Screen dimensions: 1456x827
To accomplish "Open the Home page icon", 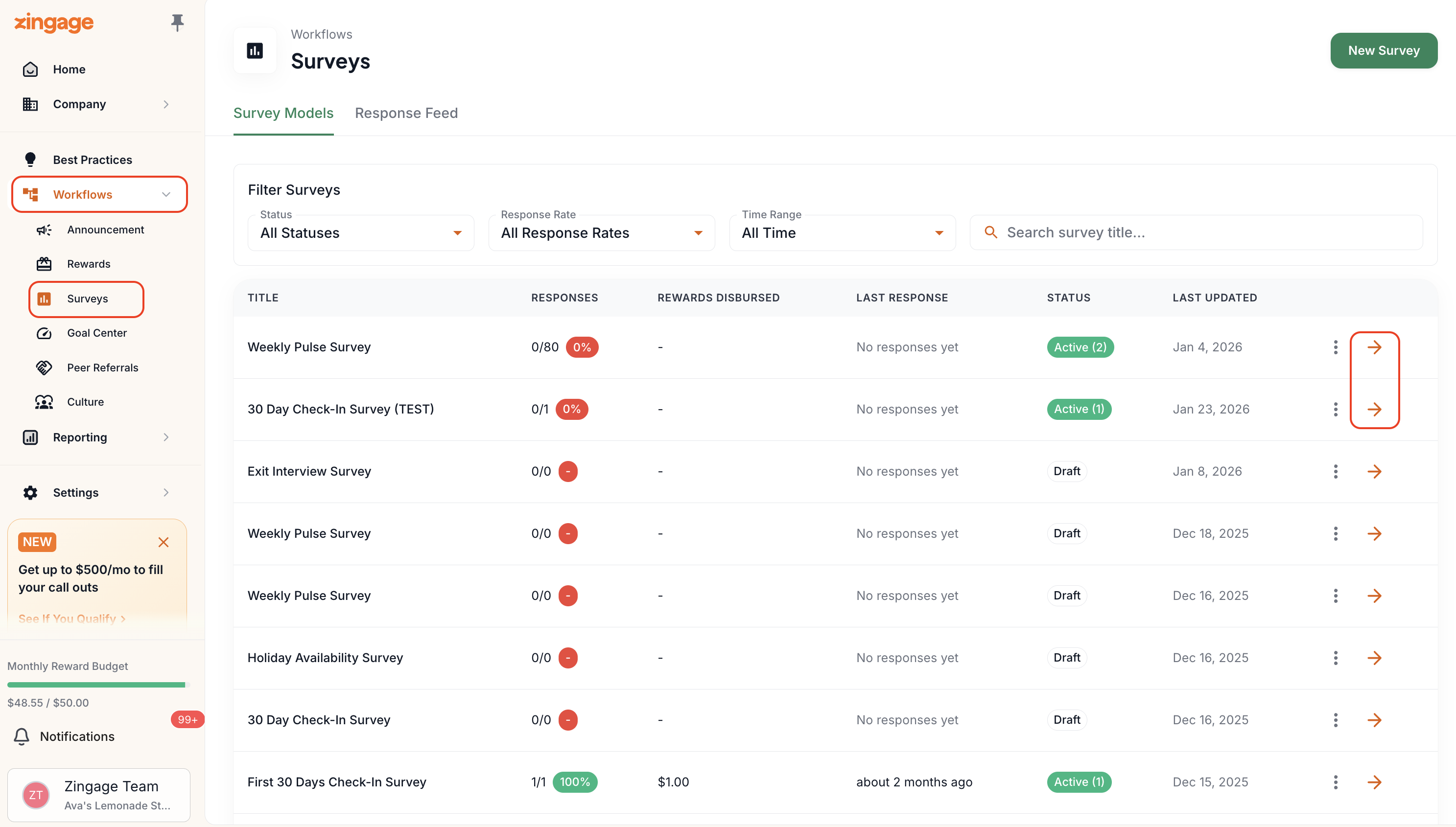I will click(x=30, y=69).
